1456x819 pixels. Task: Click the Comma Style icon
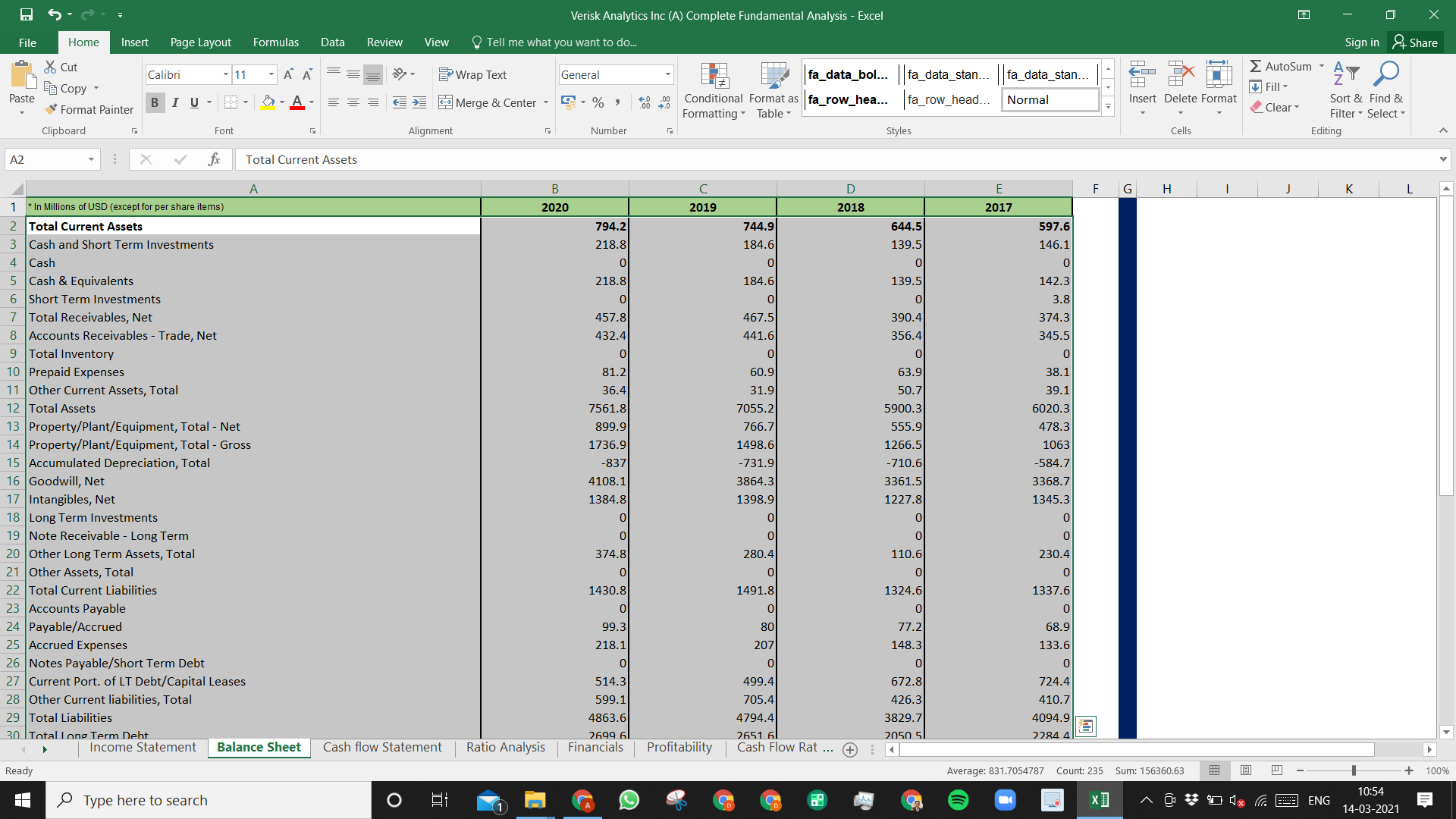618,102
